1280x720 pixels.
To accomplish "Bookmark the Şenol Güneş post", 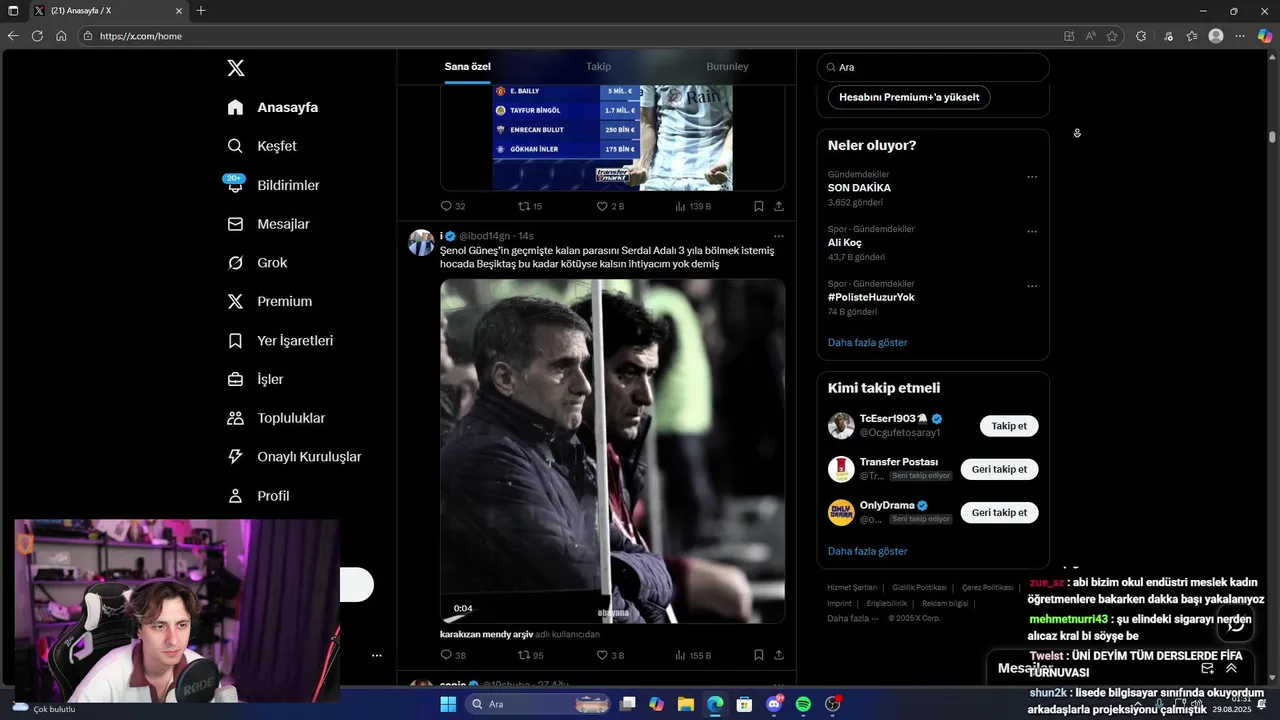I will [x=758, y=655].
